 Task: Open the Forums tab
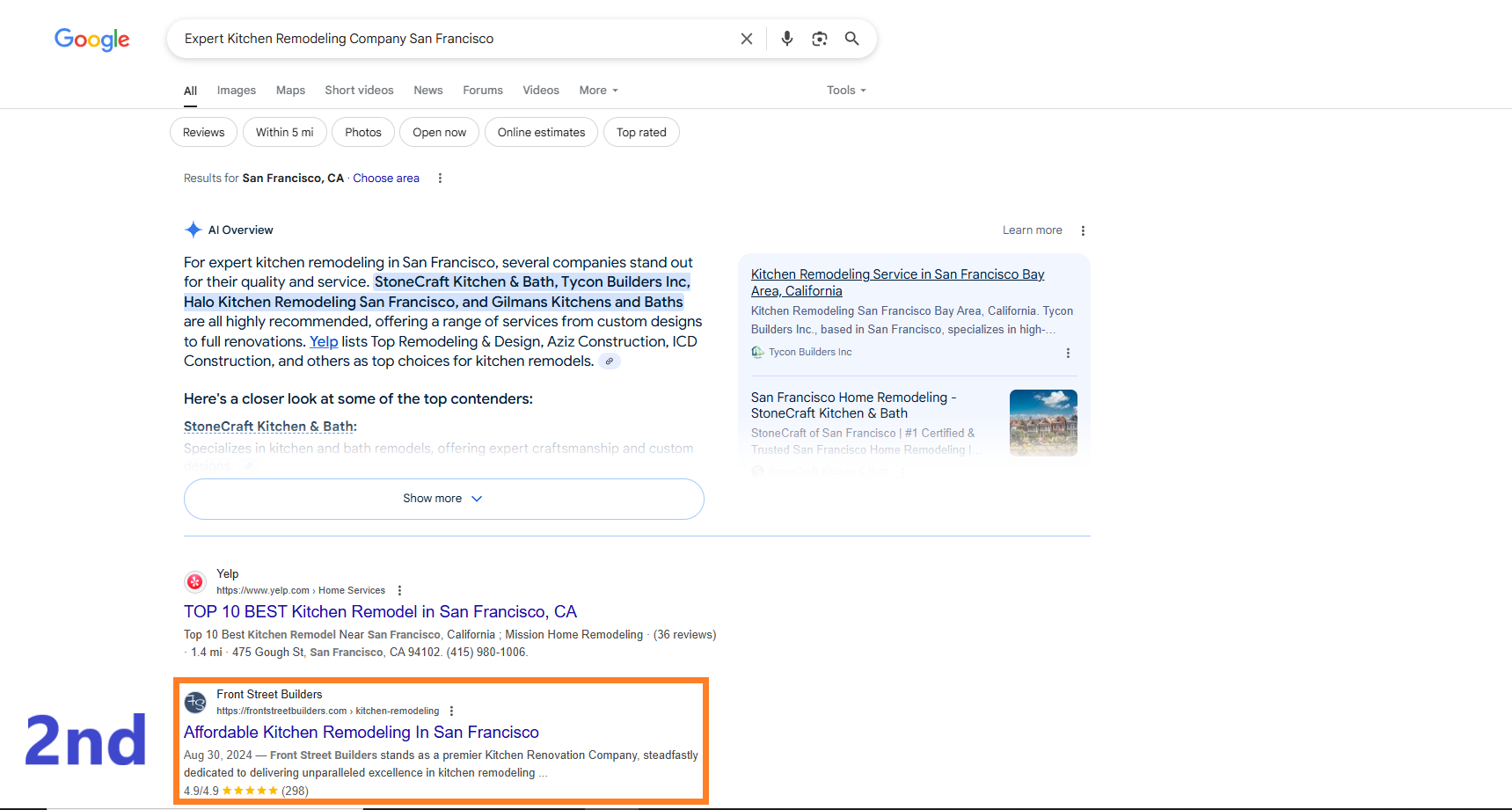[483, 91]
